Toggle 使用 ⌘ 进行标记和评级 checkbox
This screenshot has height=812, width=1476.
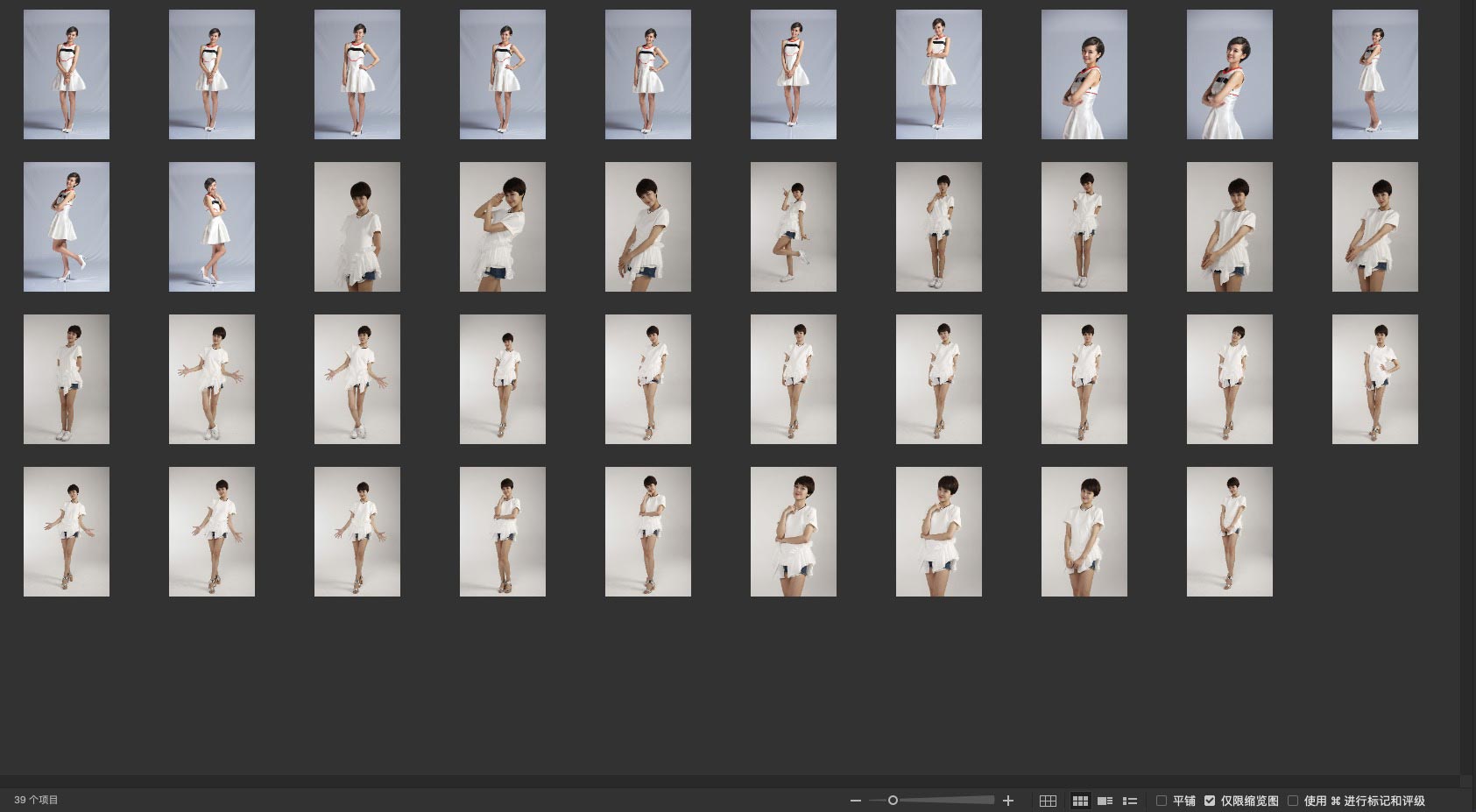coord(1293,801)
